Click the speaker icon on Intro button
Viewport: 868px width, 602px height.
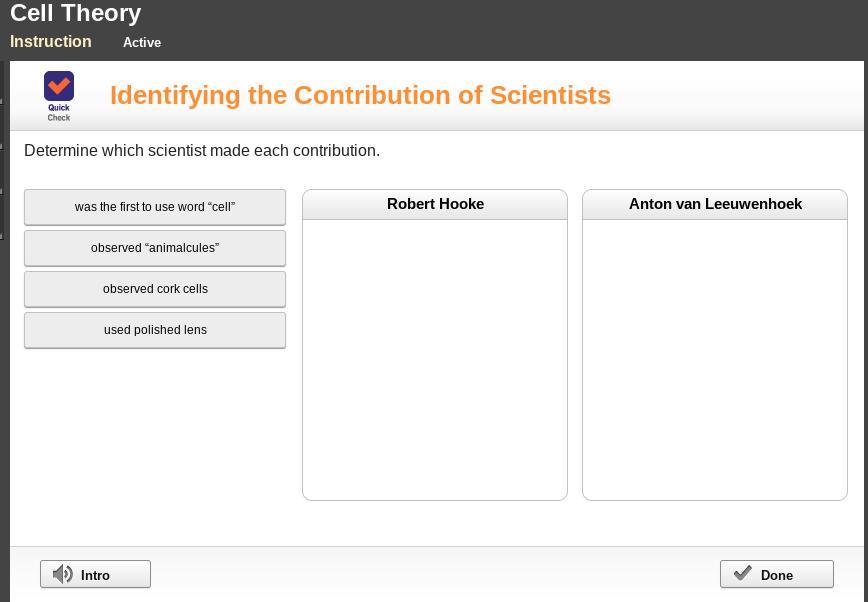click(x=63, y=574)
